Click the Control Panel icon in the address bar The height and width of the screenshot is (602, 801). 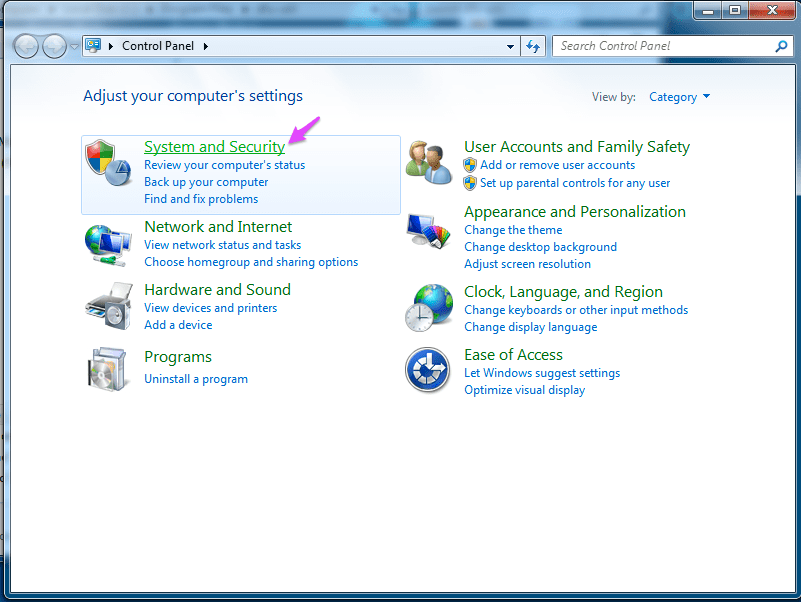[93, 45]
